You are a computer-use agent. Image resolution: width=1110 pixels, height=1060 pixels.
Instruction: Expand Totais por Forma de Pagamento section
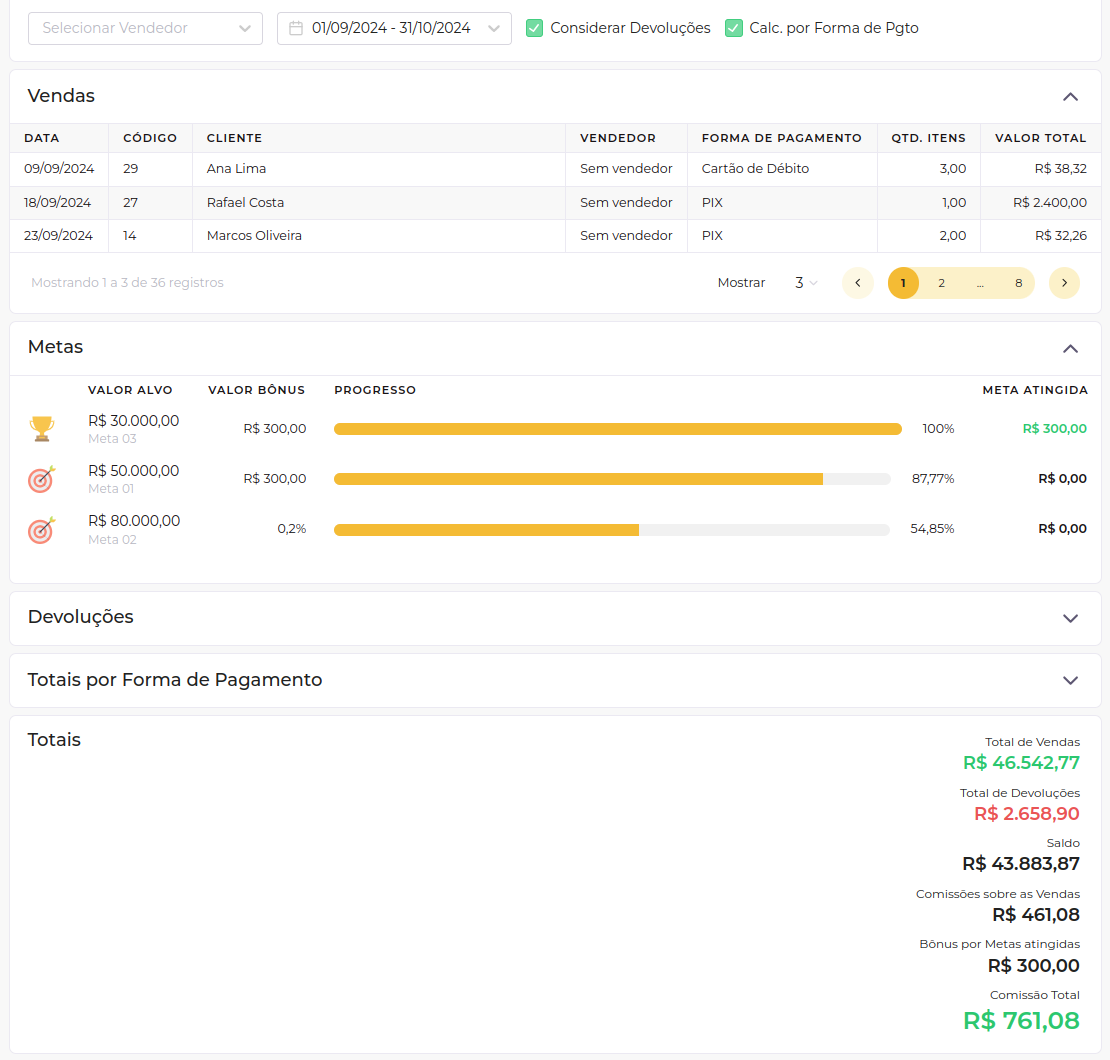click(1070, 680)
